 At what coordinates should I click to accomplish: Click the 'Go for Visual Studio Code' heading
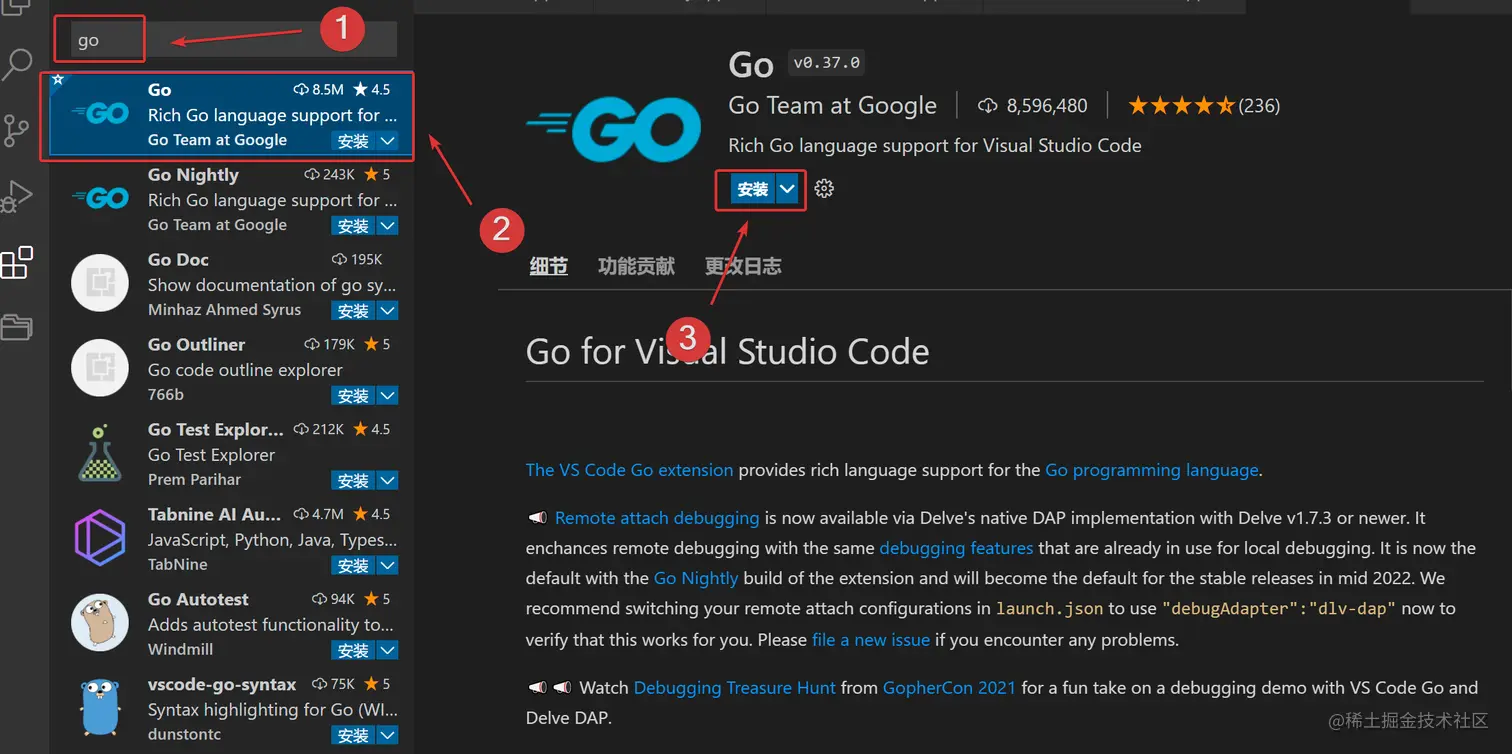point(728,352)
